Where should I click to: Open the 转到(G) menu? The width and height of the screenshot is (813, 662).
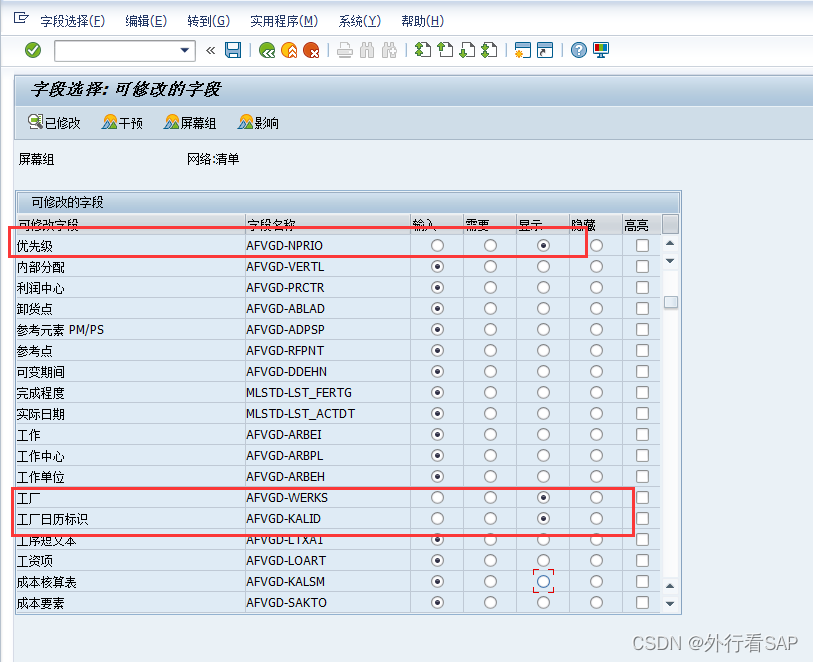[x=208, y=21]
